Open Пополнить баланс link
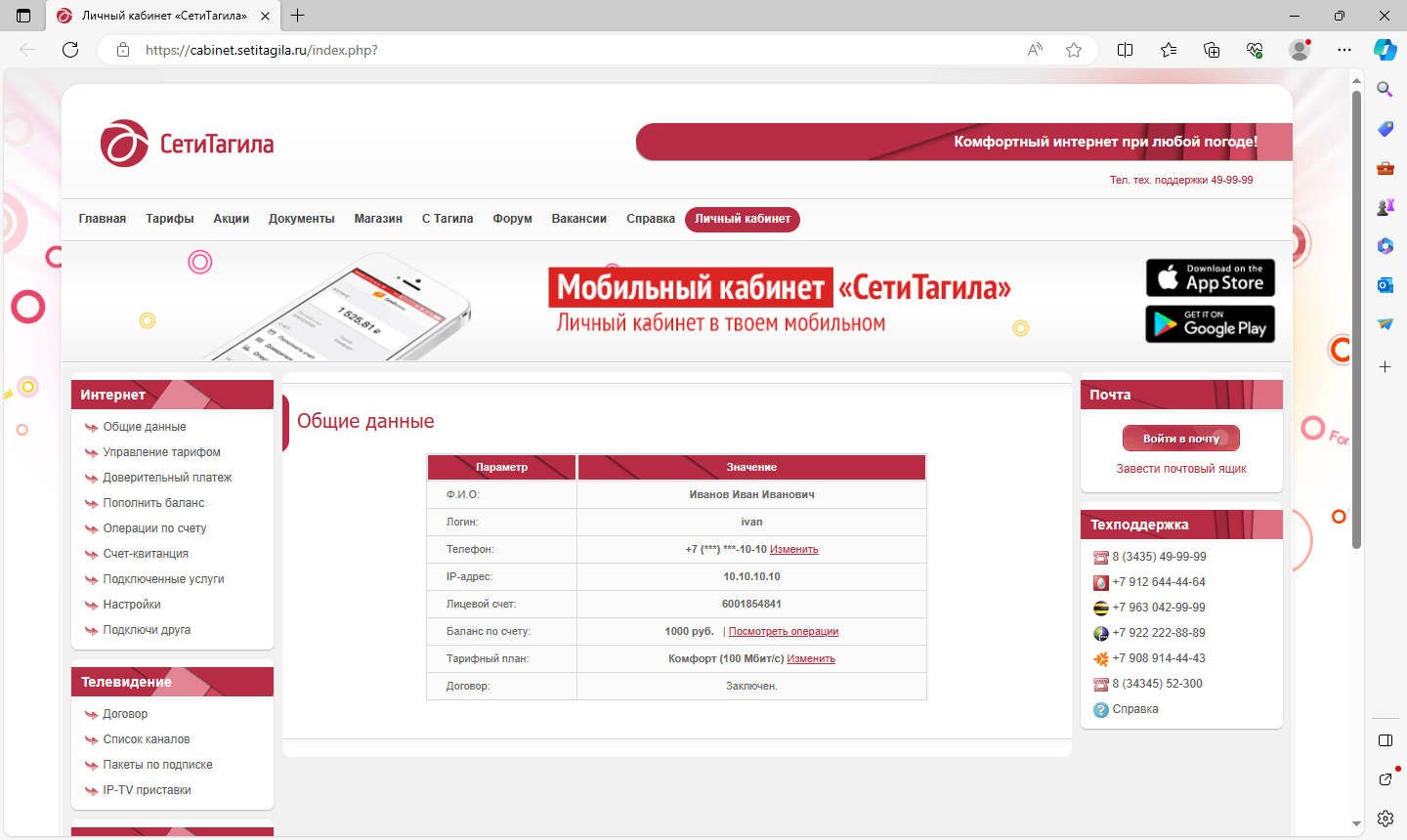Image resolution: width=1407 pixels, height=840 pixels. (x=153, y=503)
